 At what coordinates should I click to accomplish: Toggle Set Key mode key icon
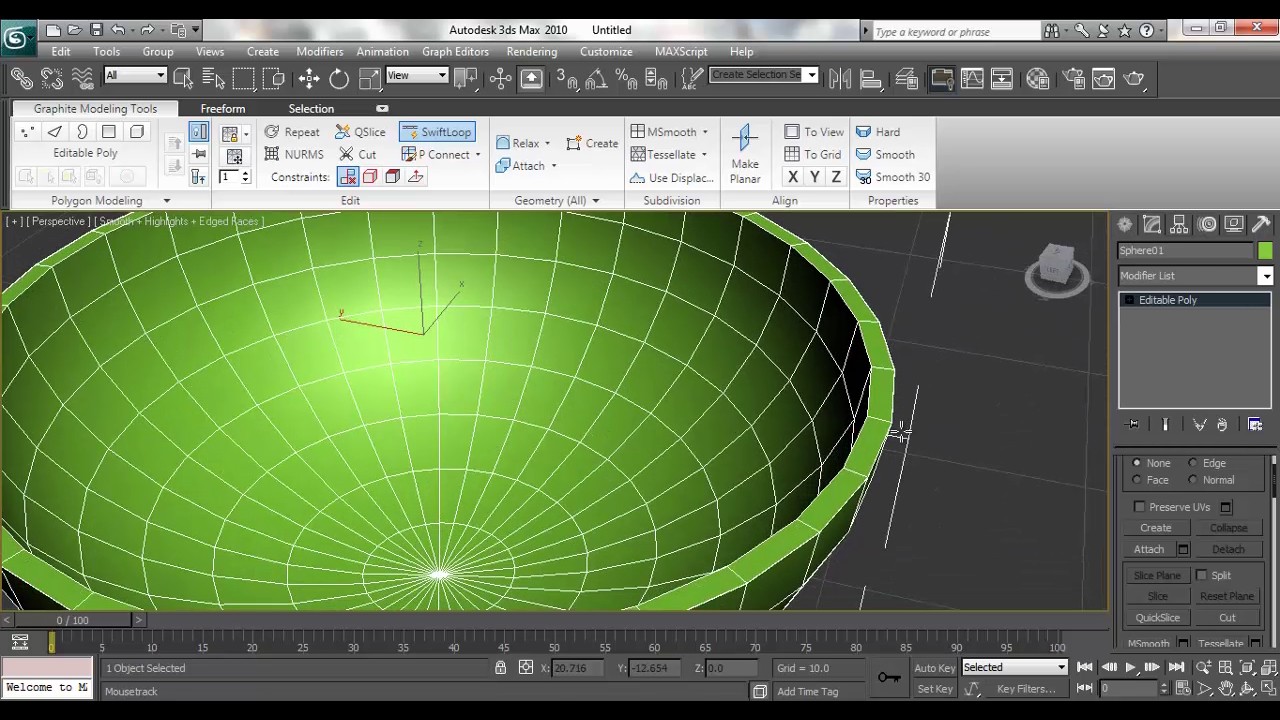tap(888, 678)
